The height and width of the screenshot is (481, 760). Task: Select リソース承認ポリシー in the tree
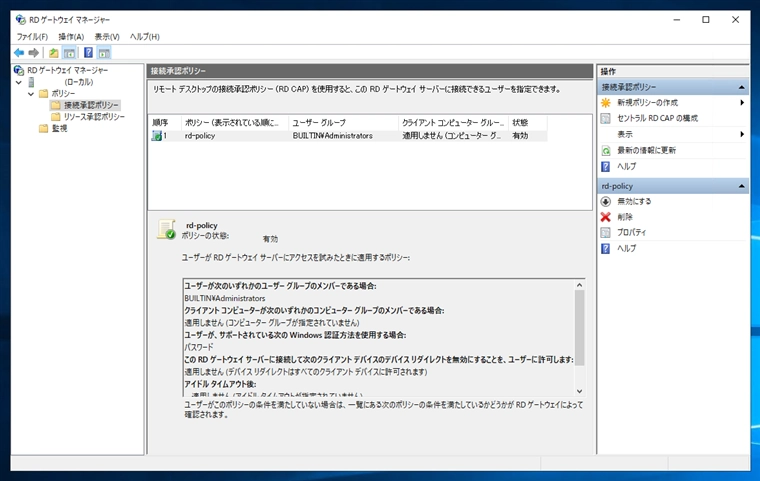coord(94,116)
